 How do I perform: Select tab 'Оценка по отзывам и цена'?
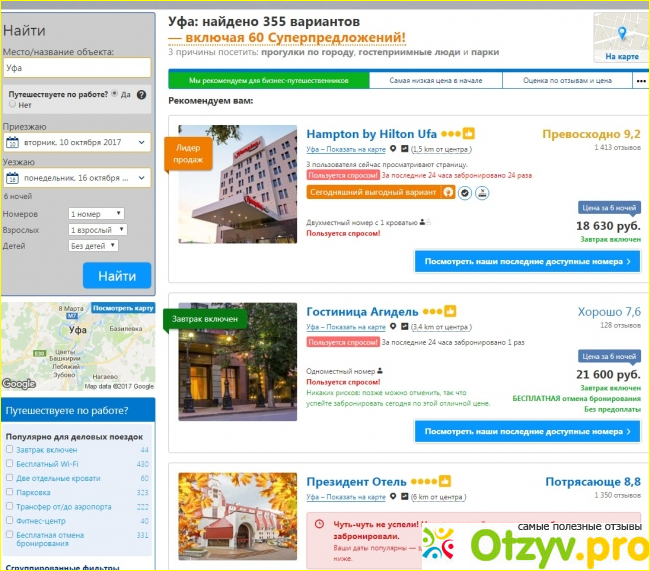pyautogui.click(x=567, y=80)
